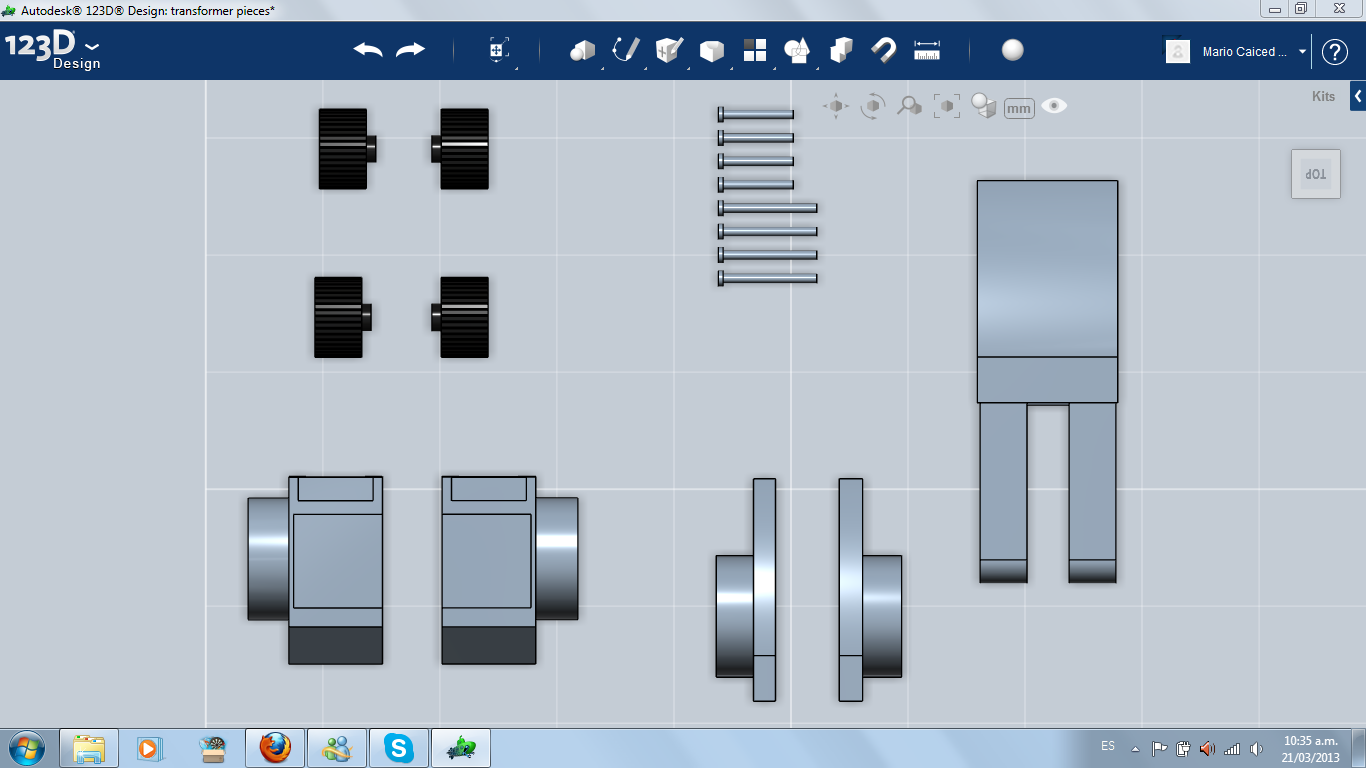Open the Windows Start menu
This screenshot has width=1366, height=768.
27,747
